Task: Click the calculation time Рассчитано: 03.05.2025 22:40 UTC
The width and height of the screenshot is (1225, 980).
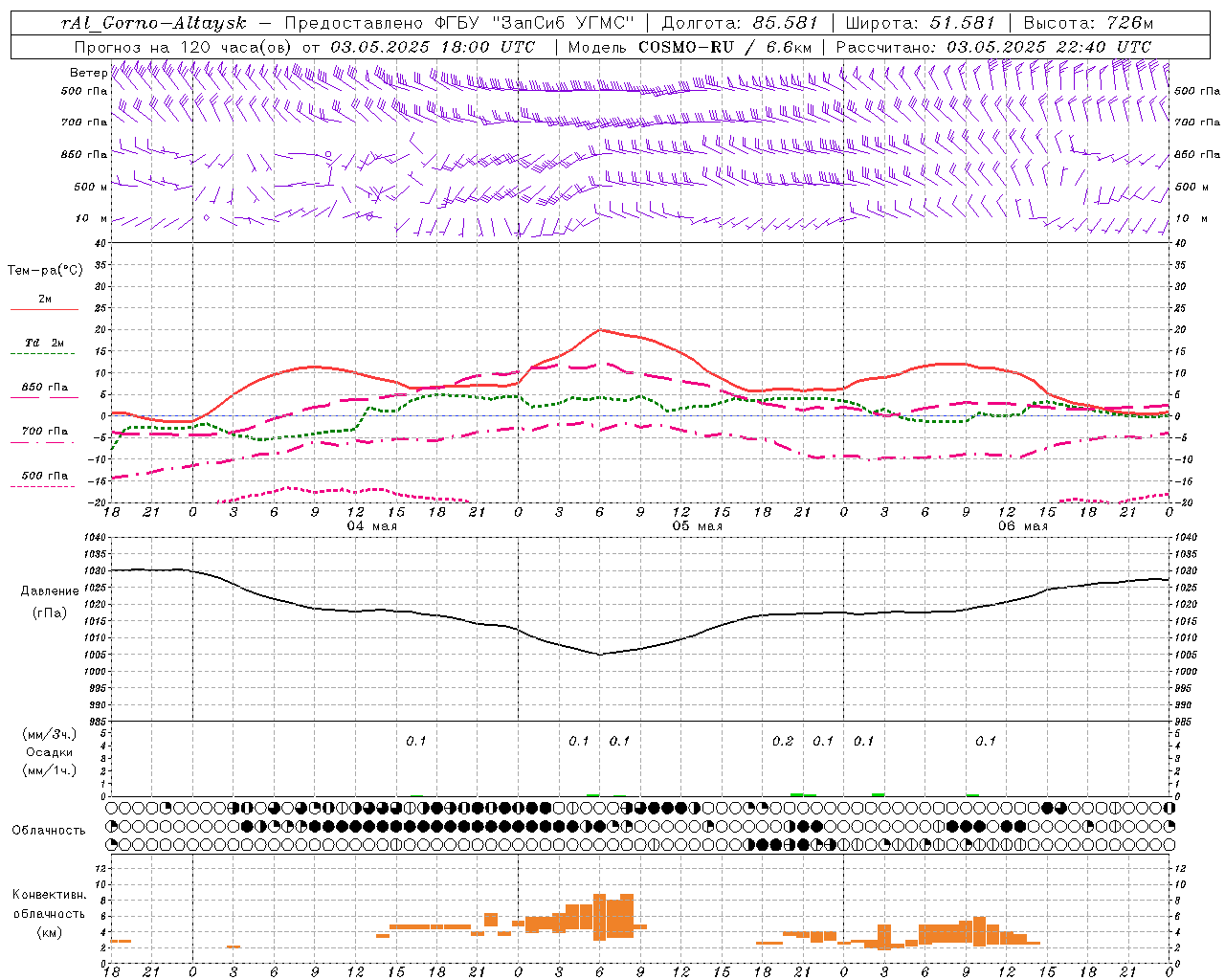Action: (x=993, y=47)
